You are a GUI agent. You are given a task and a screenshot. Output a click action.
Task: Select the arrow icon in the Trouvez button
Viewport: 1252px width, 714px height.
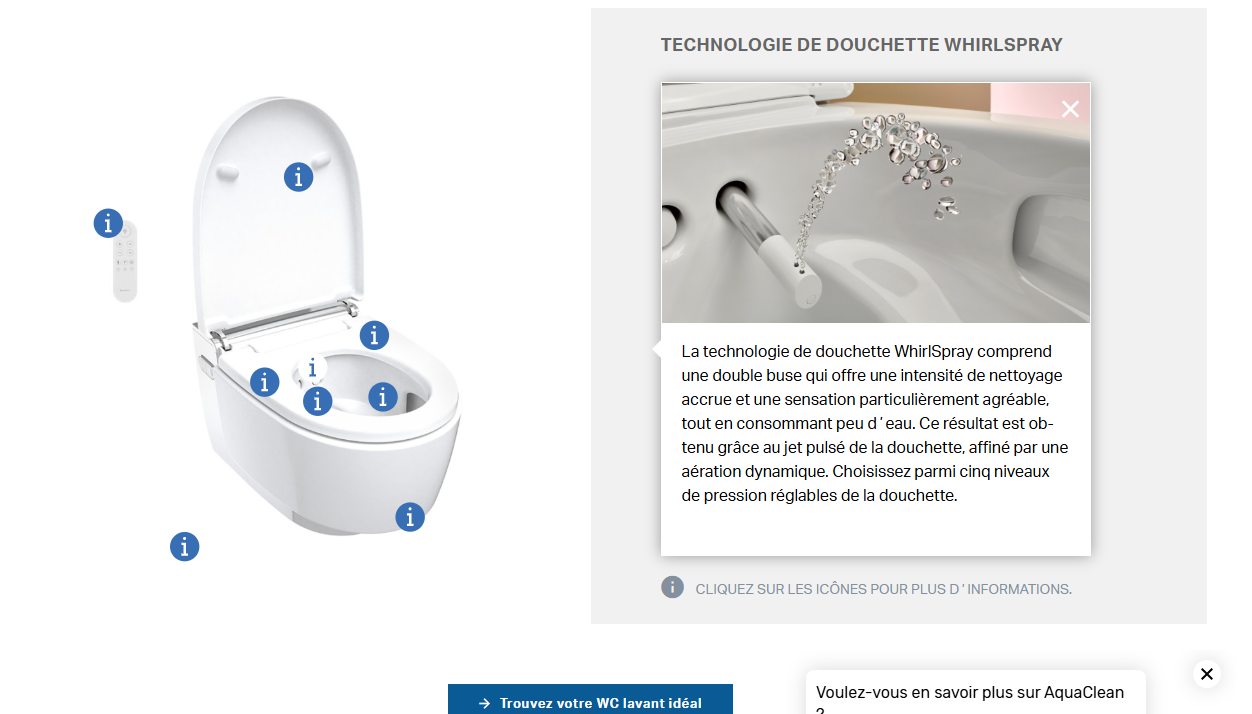point(484,703)
